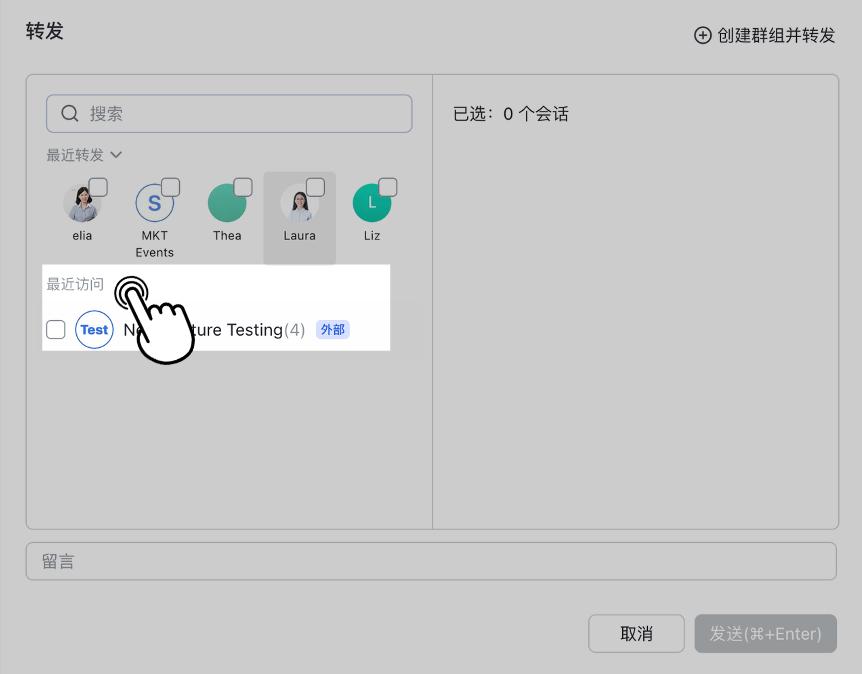Click the 取消 cancel button
This screenshot has height=674, width=862.
[636, 634]
